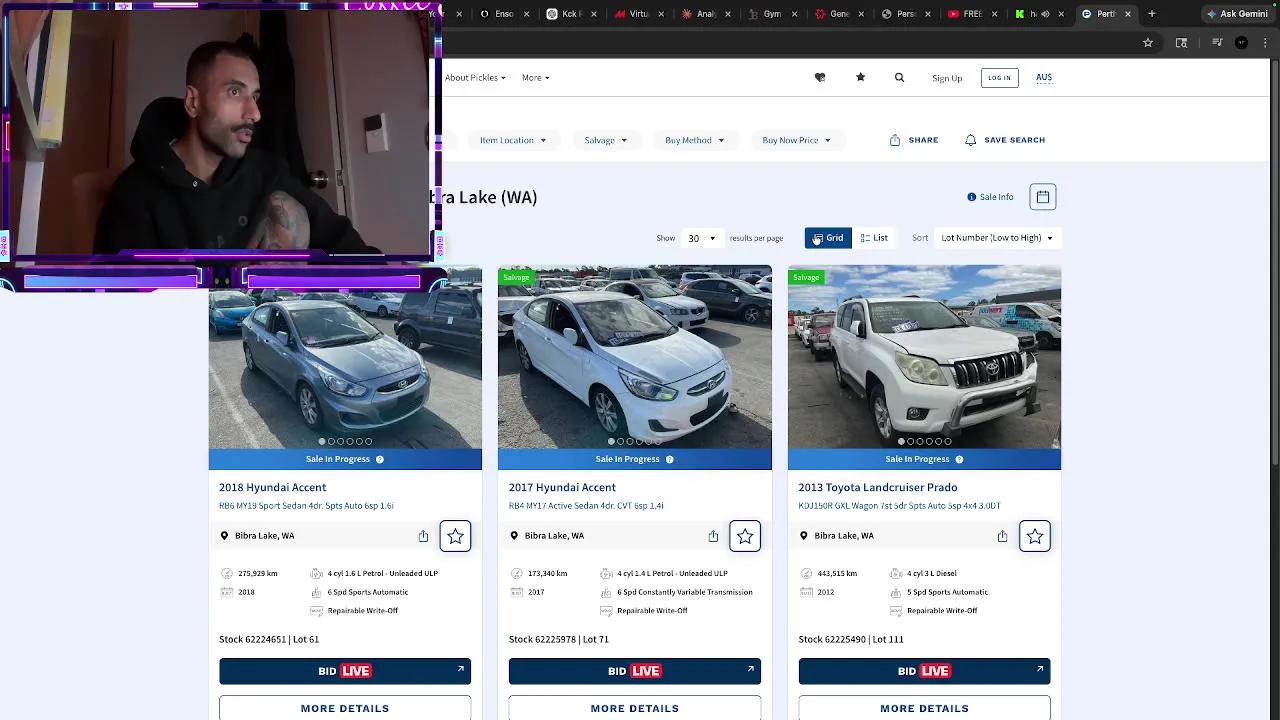
Task: Expand the Item Location filter
Action: [513, 140]
